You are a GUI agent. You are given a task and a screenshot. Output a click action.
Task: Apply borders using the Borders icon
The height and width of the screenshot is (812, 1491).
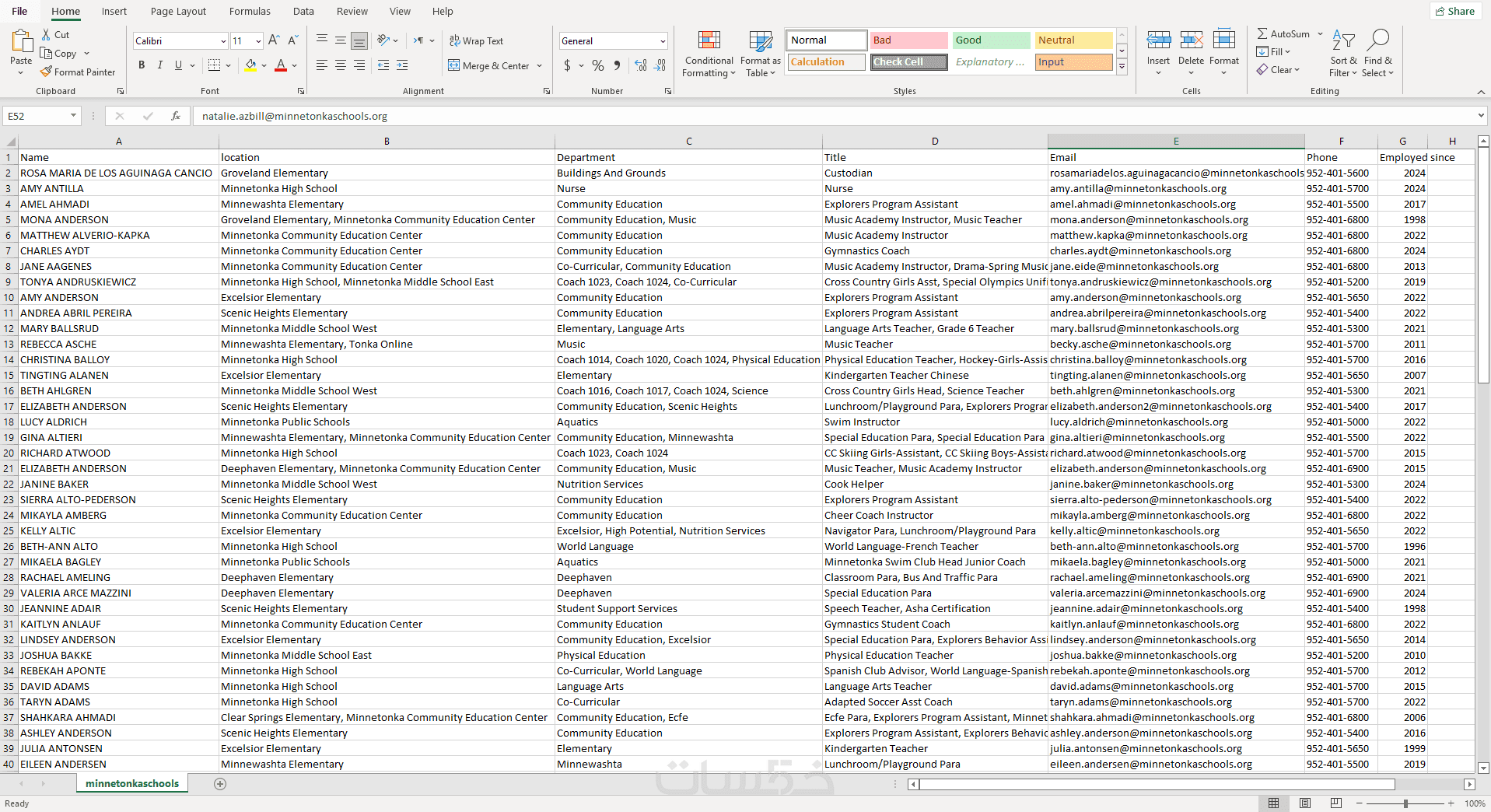point(215,65)
